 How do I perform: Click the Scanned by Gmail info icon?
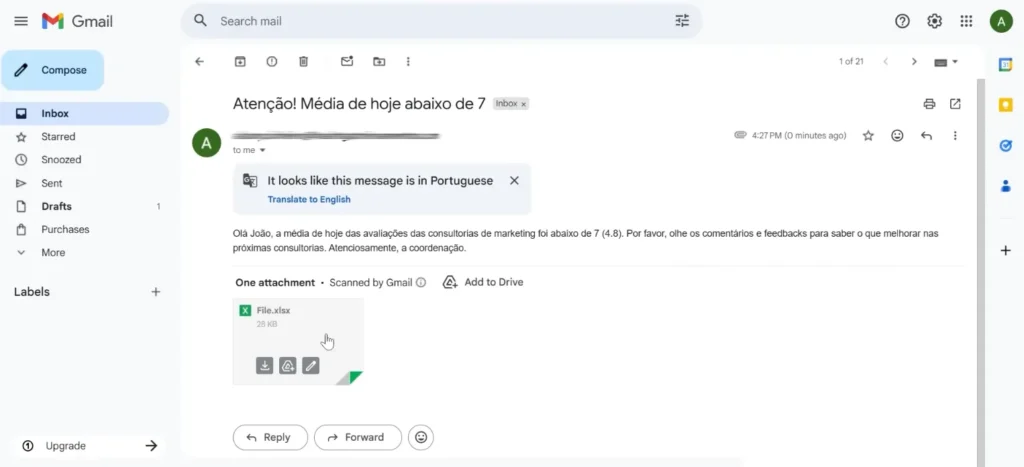[421, 283]
